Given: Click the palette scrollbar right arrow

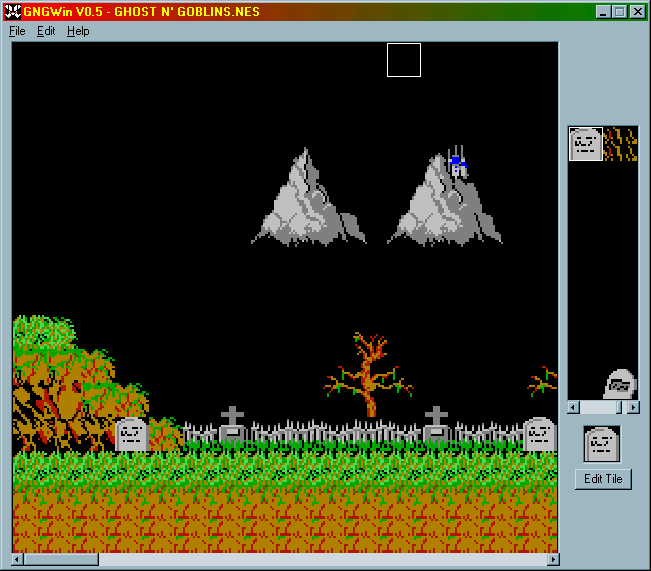Looking at the screenshot, I should click(633, 407).
